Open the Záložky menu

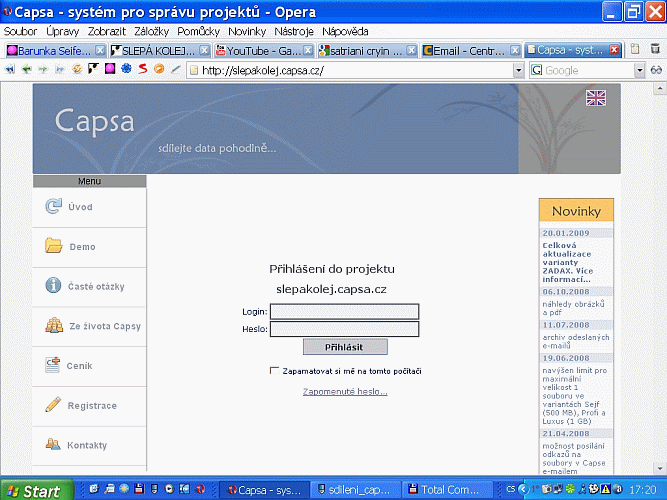(151, 31)
